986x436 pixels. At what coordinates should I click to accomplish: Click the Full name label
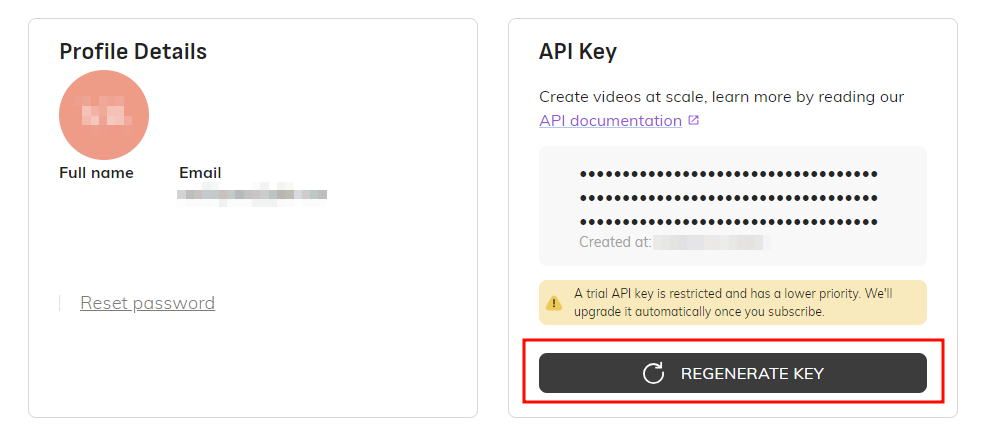point(96,173)
